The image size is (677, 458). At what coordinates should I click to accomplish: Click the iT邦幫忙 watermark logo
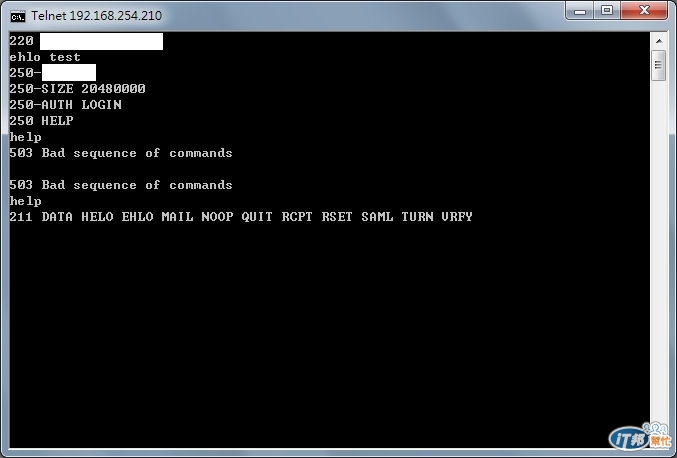[640, 437]
